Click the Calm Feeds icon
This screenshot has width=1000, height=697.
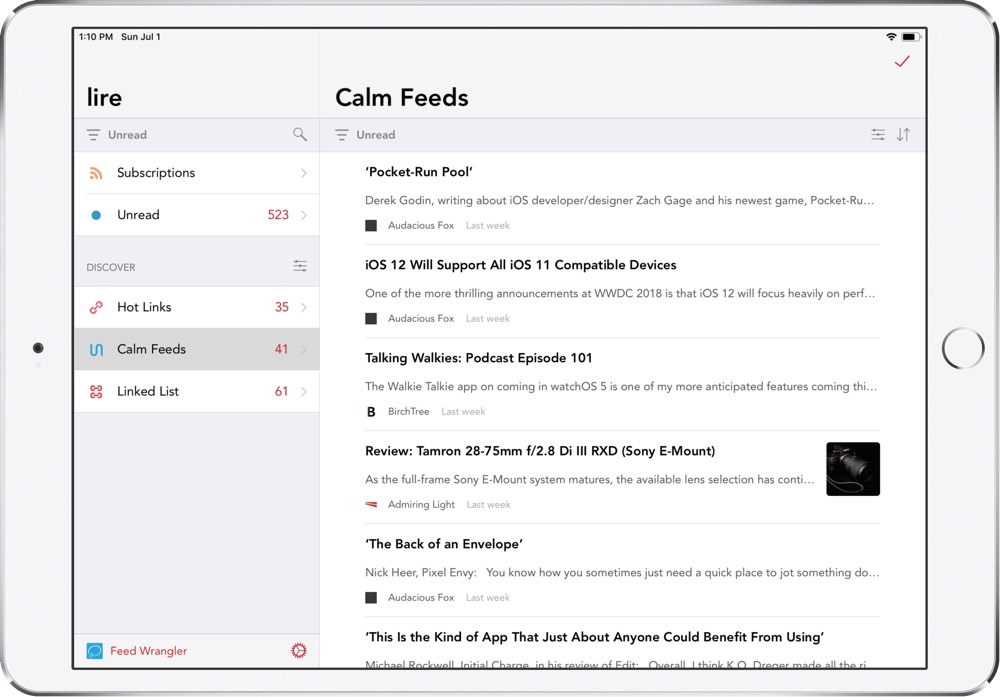(96, 349)
